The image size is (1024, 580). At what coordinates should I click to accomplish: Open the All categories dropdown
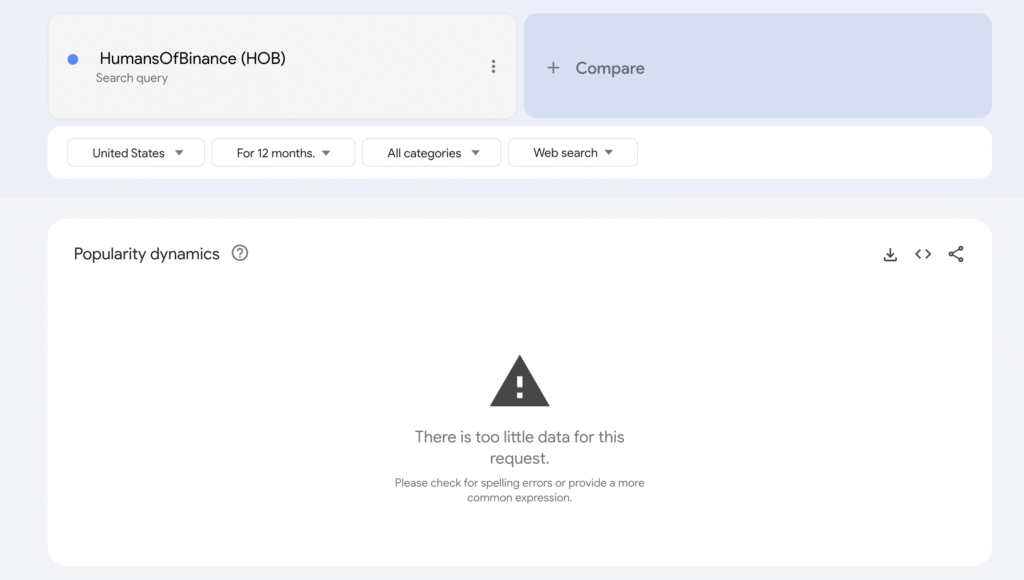[431, 153]
